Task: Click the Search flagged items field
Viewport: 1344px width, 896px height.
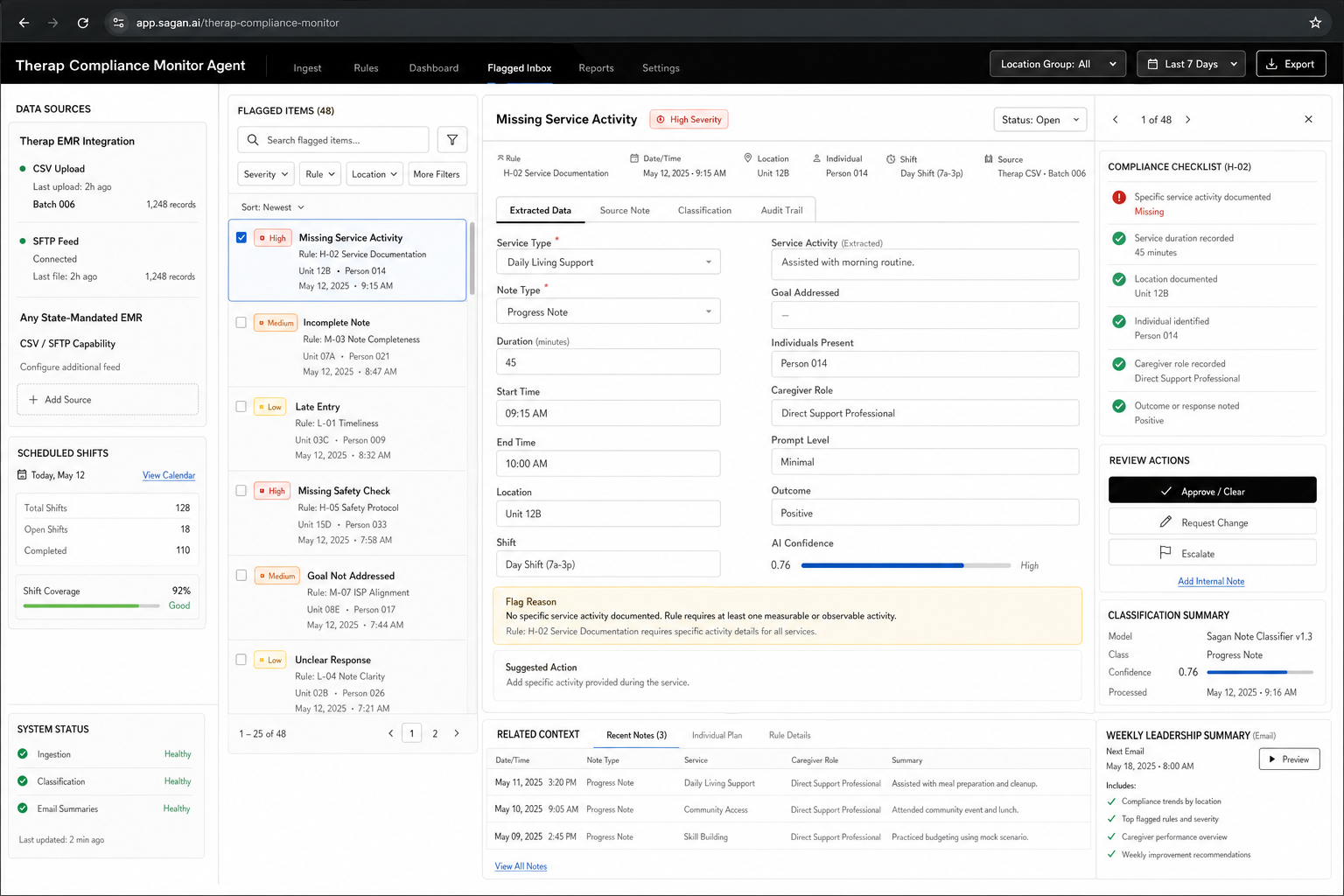Action: pos(333,140)
